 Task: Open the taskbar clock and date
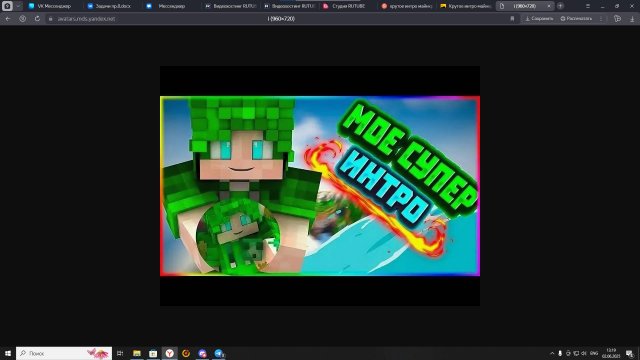(x=611, y=353)
